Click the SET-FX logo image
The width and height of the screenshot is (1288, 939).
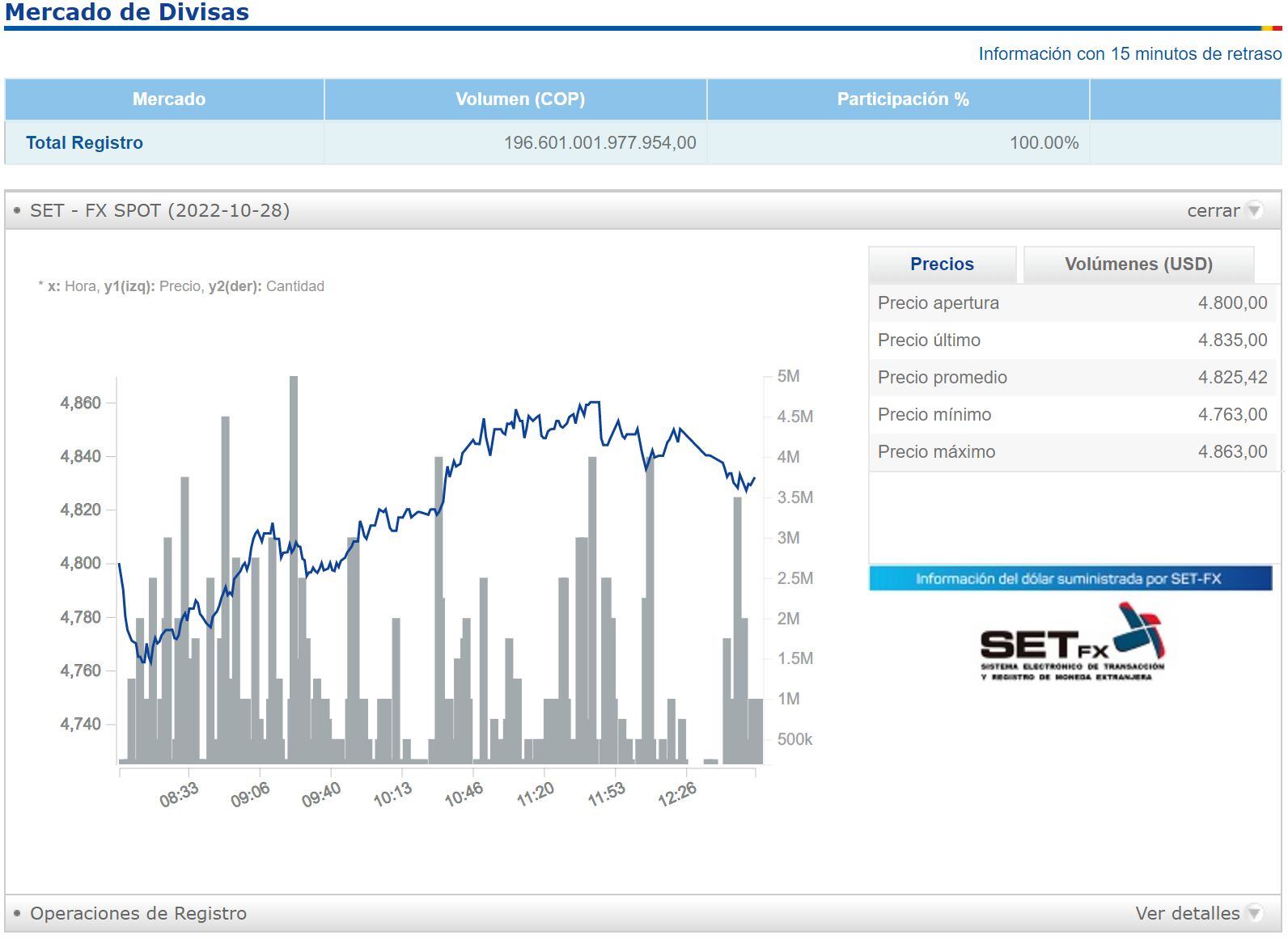click(1071, 642)
